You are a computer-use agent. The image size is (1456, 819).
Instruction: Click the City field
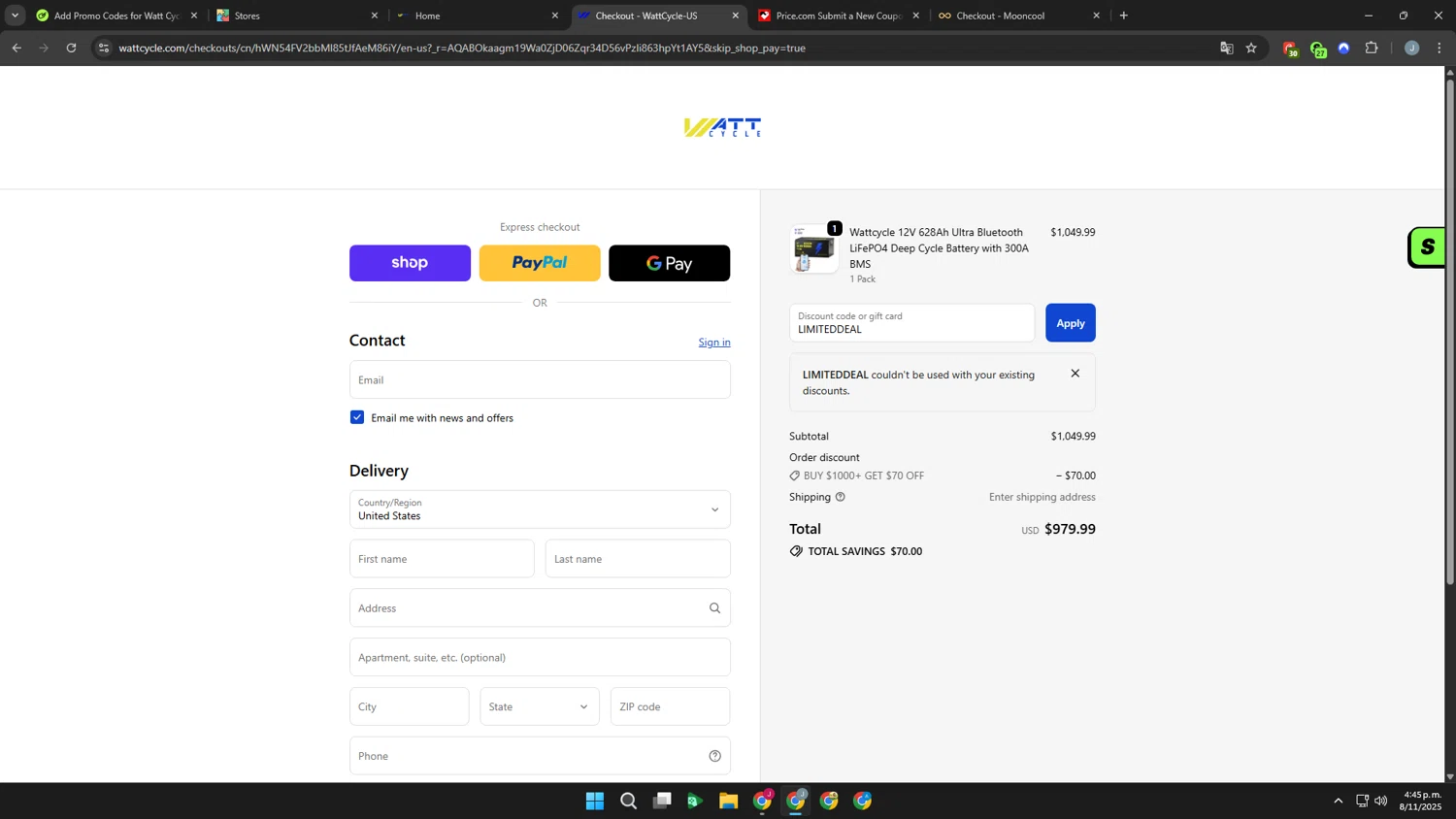coord(410,706)
